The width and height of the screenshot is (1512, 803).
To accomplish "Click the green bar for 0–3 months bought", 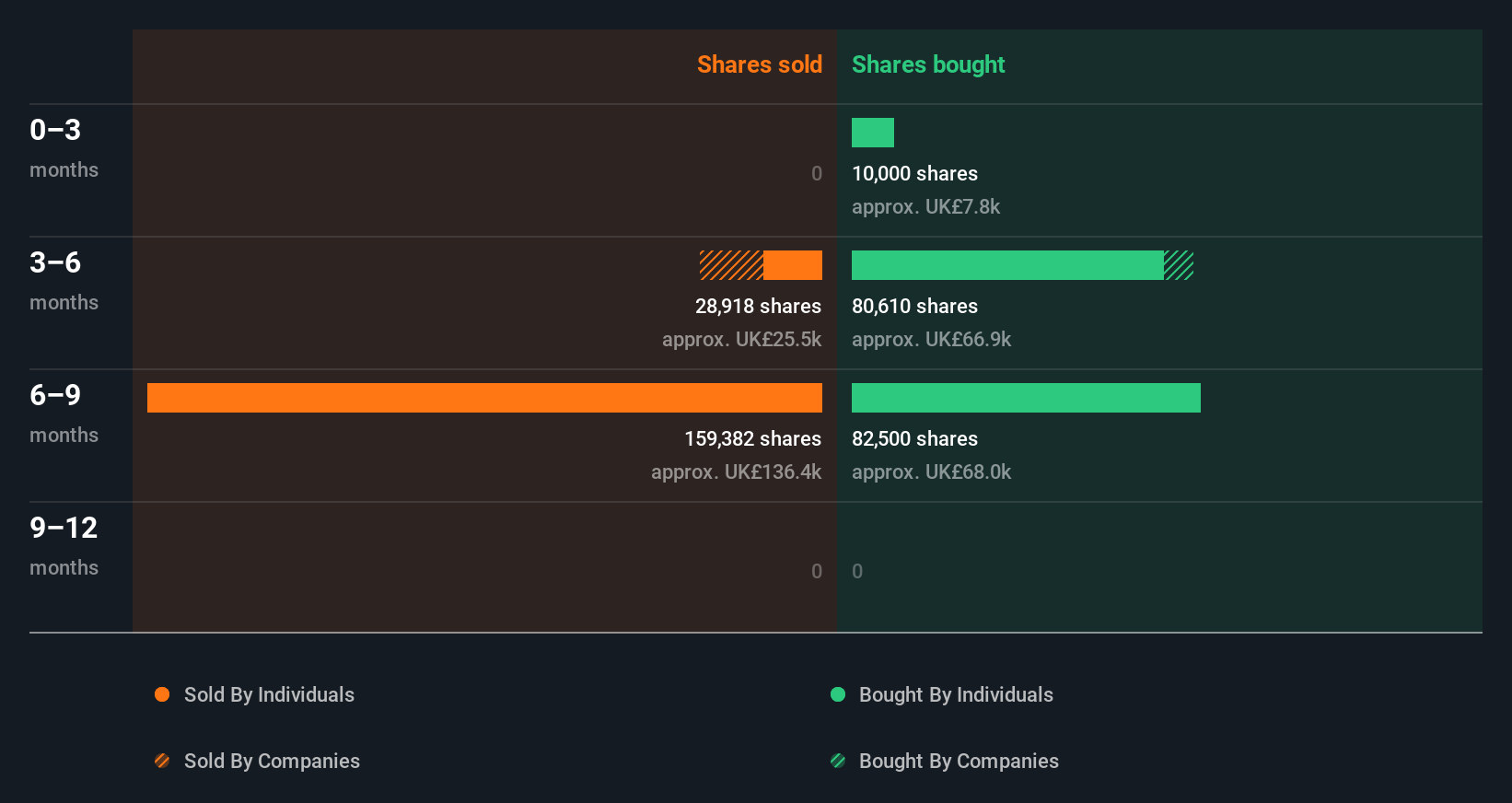I will (x=873, y=133).
